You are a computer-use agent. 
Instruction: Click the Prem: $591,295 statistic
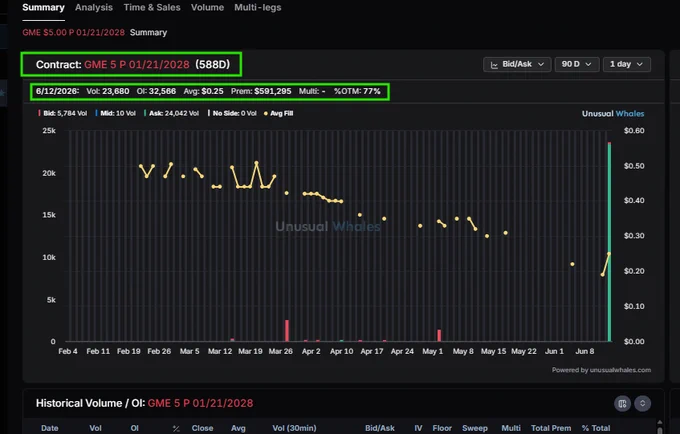[x=261, y=91]
